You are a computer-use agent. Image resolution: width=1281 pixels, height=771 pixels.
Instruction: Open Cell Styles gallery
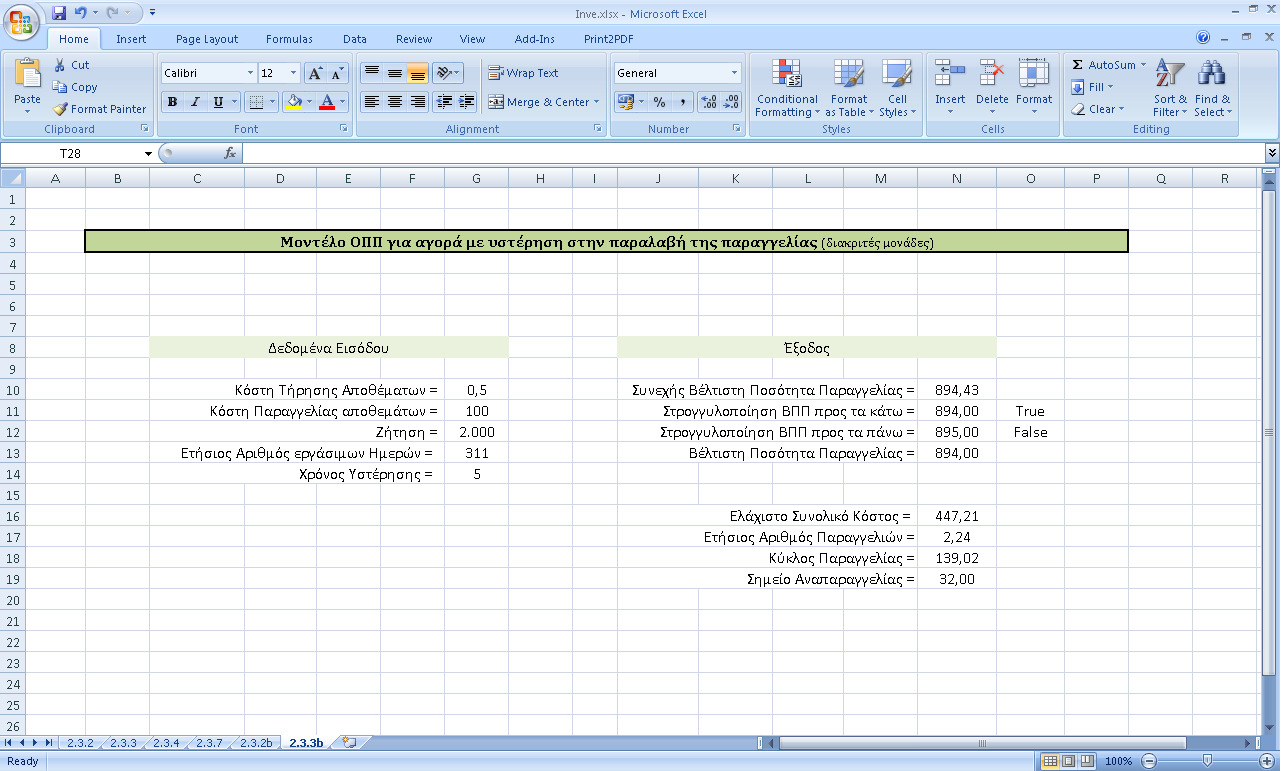pos(897,88)
